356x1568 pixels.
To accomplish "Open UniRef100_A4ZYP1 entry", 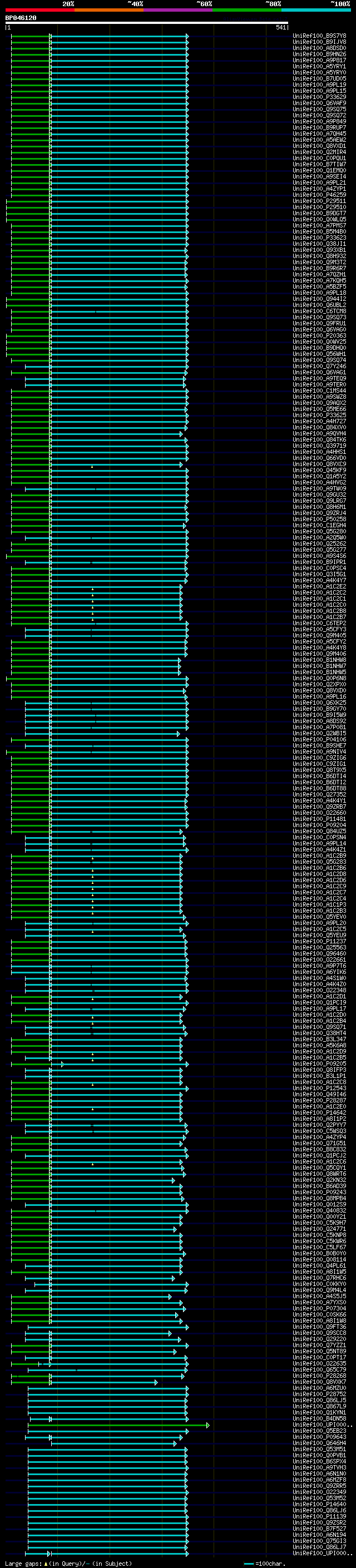I will point(319,189).
